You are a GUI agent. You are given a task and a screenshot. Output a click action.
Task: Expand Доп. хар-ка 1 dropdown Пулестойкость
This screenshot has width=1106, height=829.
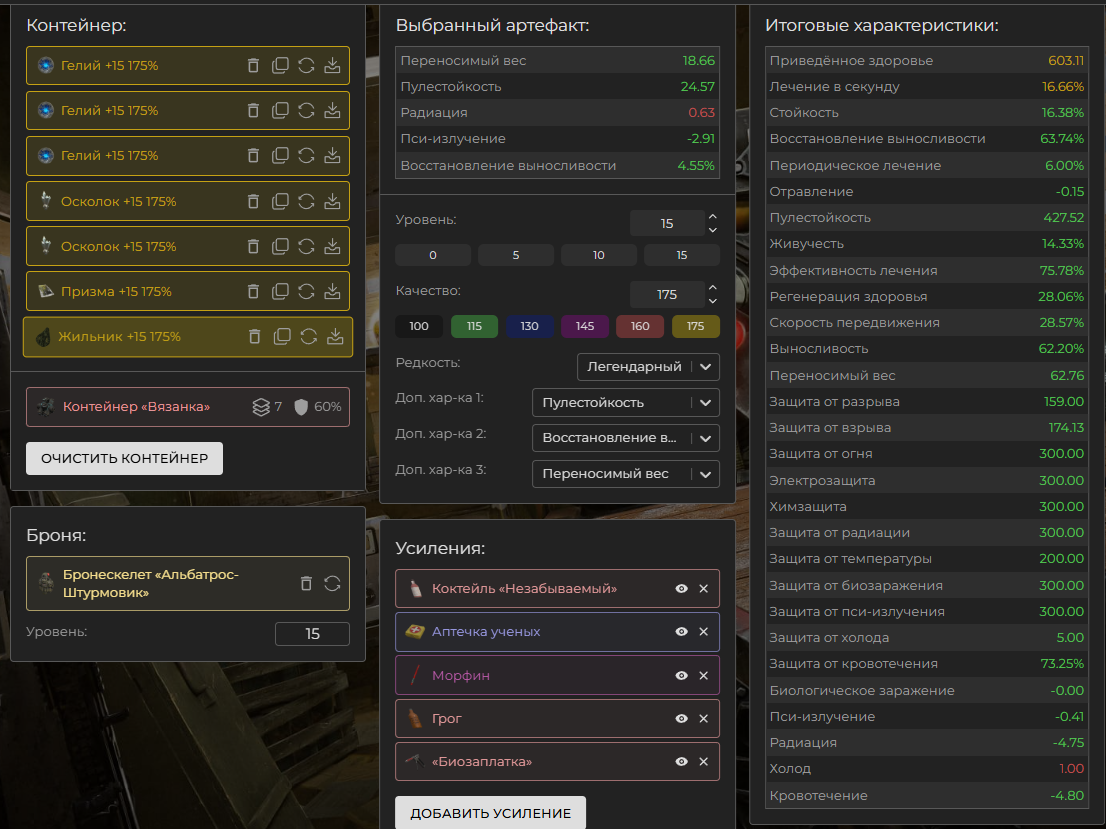pos(625,403)
